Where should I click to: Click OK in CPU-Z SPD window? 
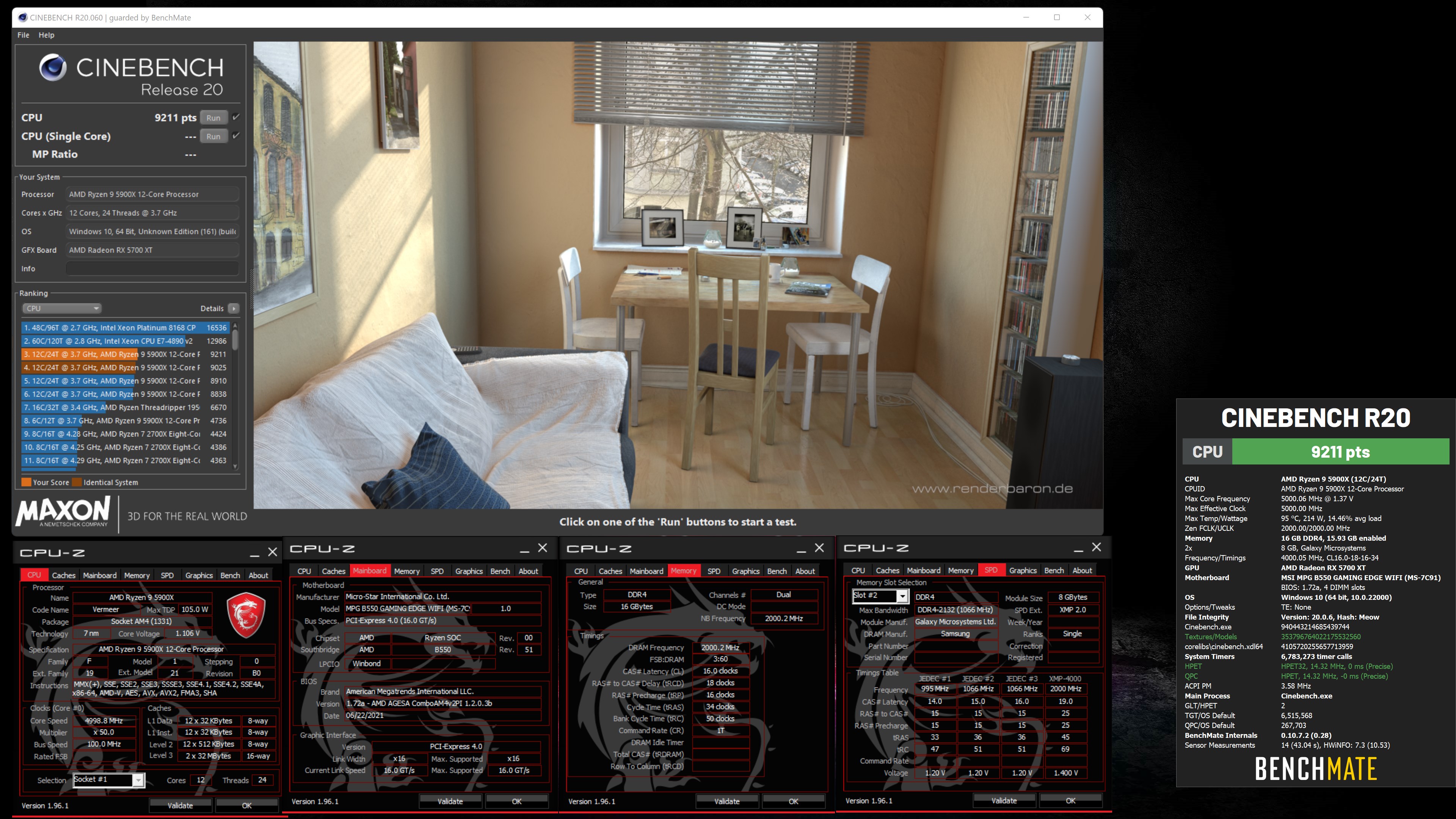click(x=1070, y=801)
